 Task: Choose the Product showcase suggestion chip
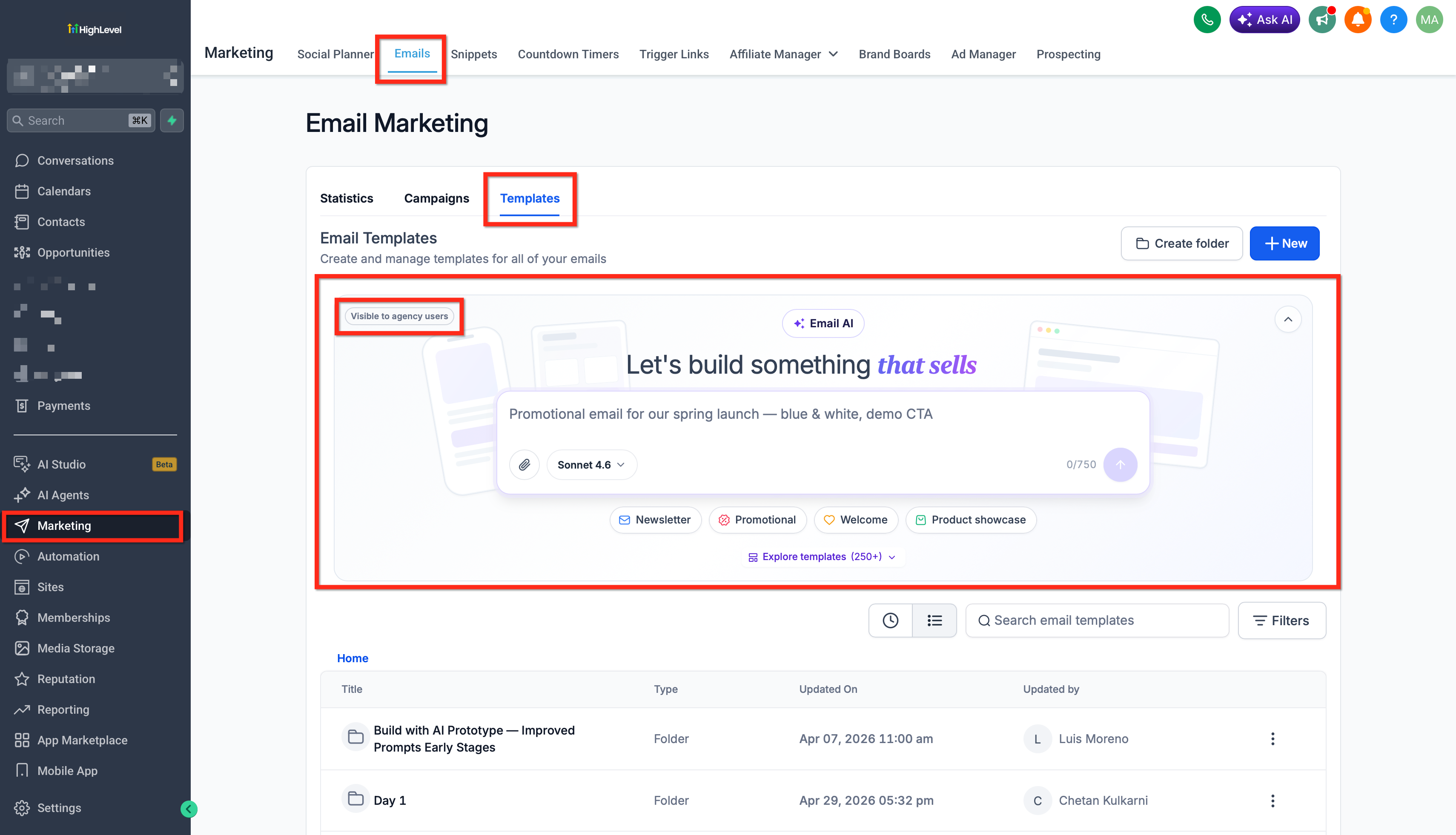click(x=971, y=520)
